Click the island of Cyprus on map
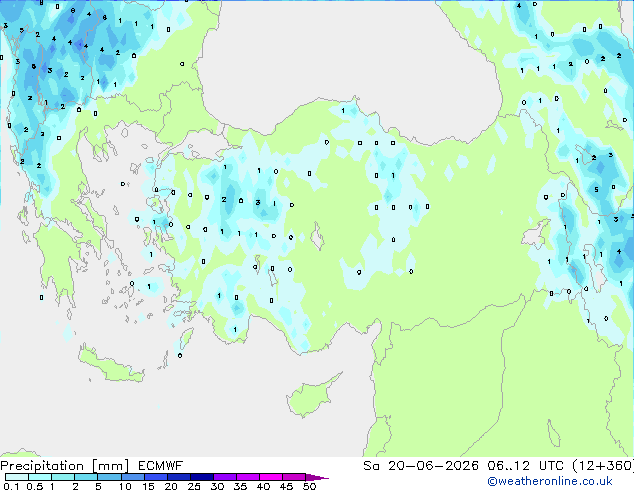 click(309, 396)
